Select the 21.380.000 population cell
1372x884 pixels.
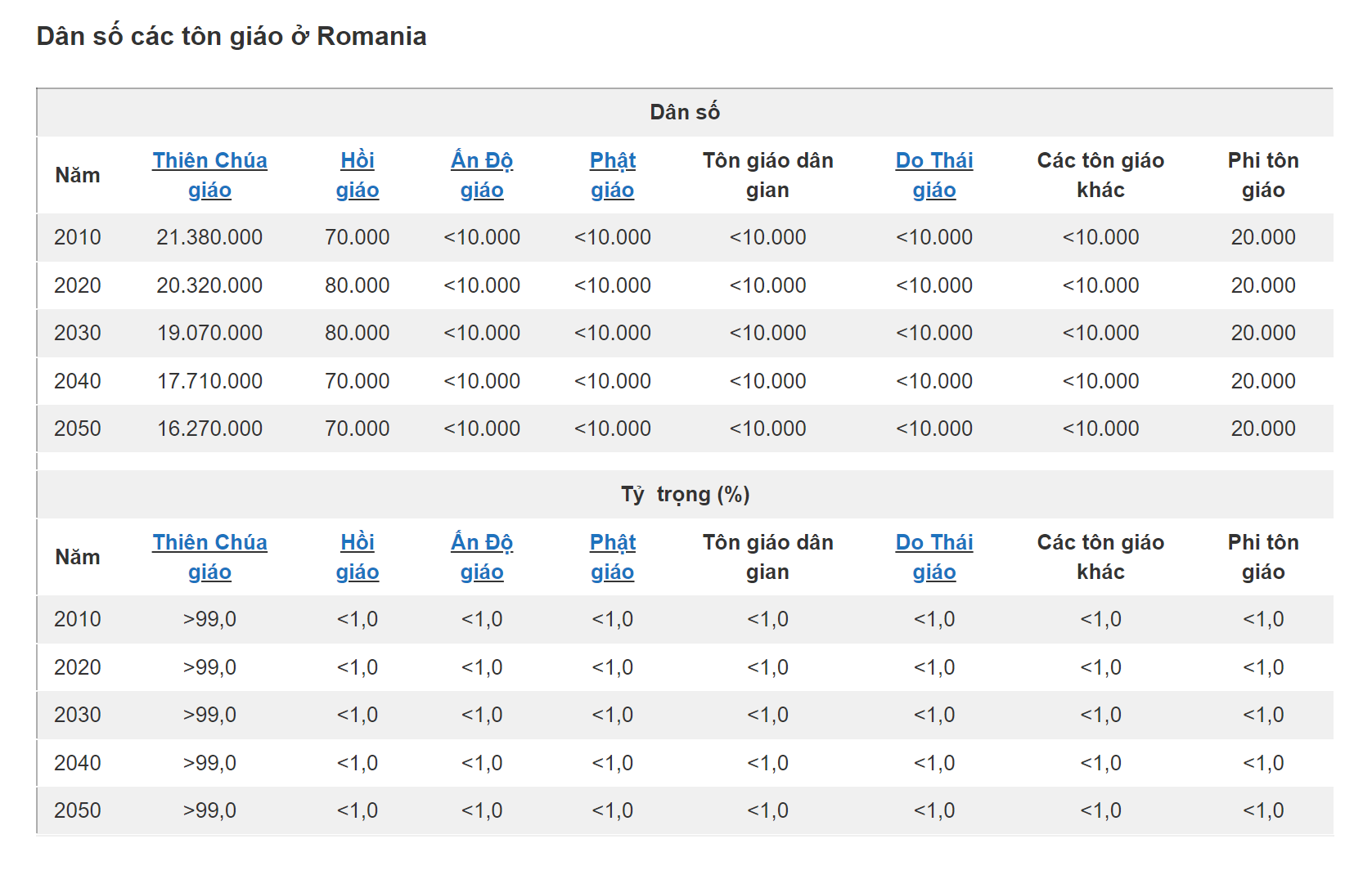(x=209, y=238)
